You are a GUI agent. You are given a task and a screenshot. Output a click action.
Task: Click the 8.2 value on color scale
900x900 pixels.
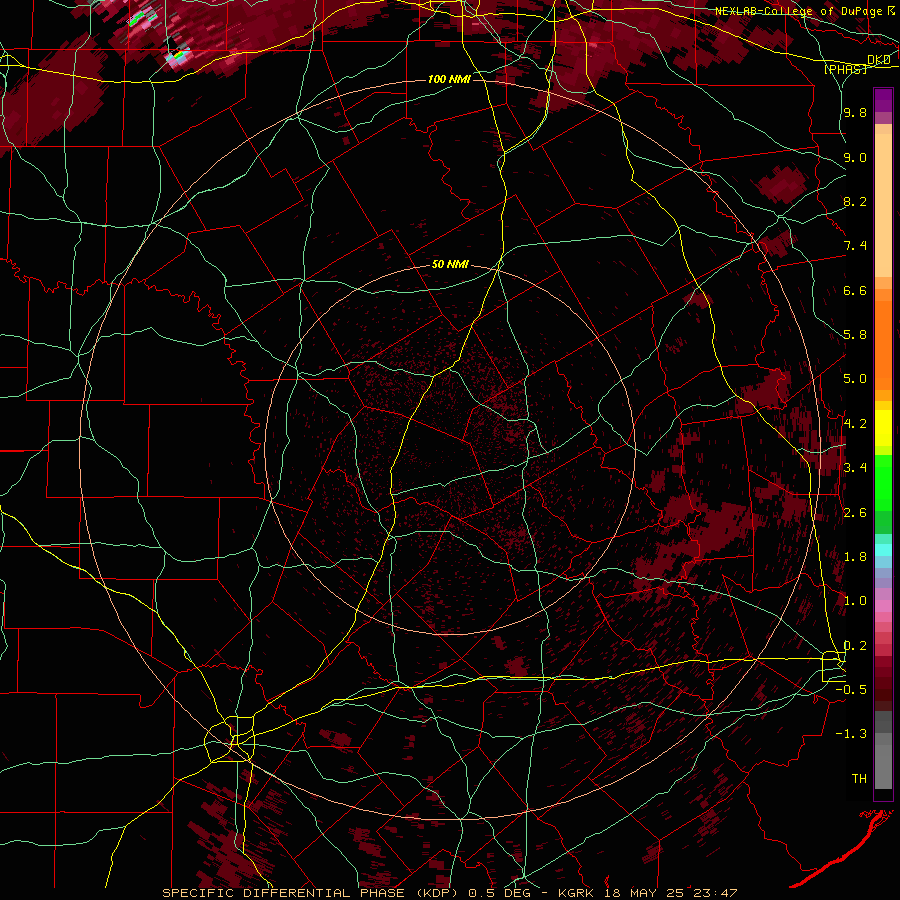pos(855,202)
